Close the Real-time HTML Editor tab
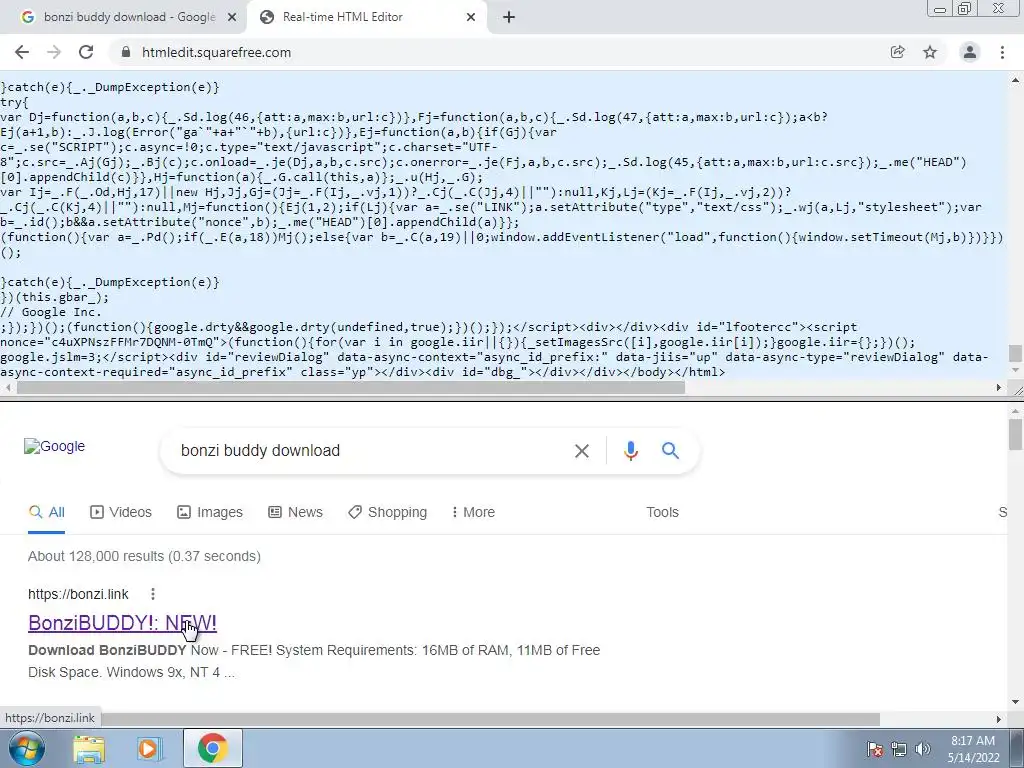Viewport: 1024px width, 768px height. click(471, 18)
